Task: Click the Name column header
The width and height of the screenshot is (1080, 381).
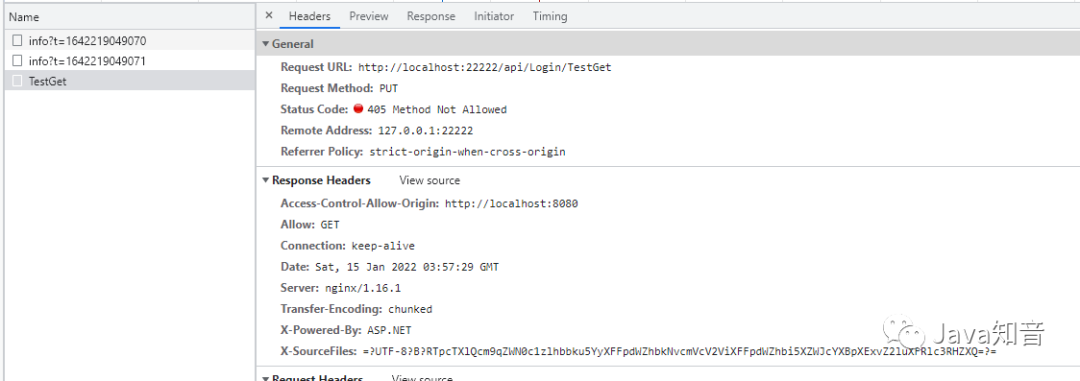Action: coord(129,17)
